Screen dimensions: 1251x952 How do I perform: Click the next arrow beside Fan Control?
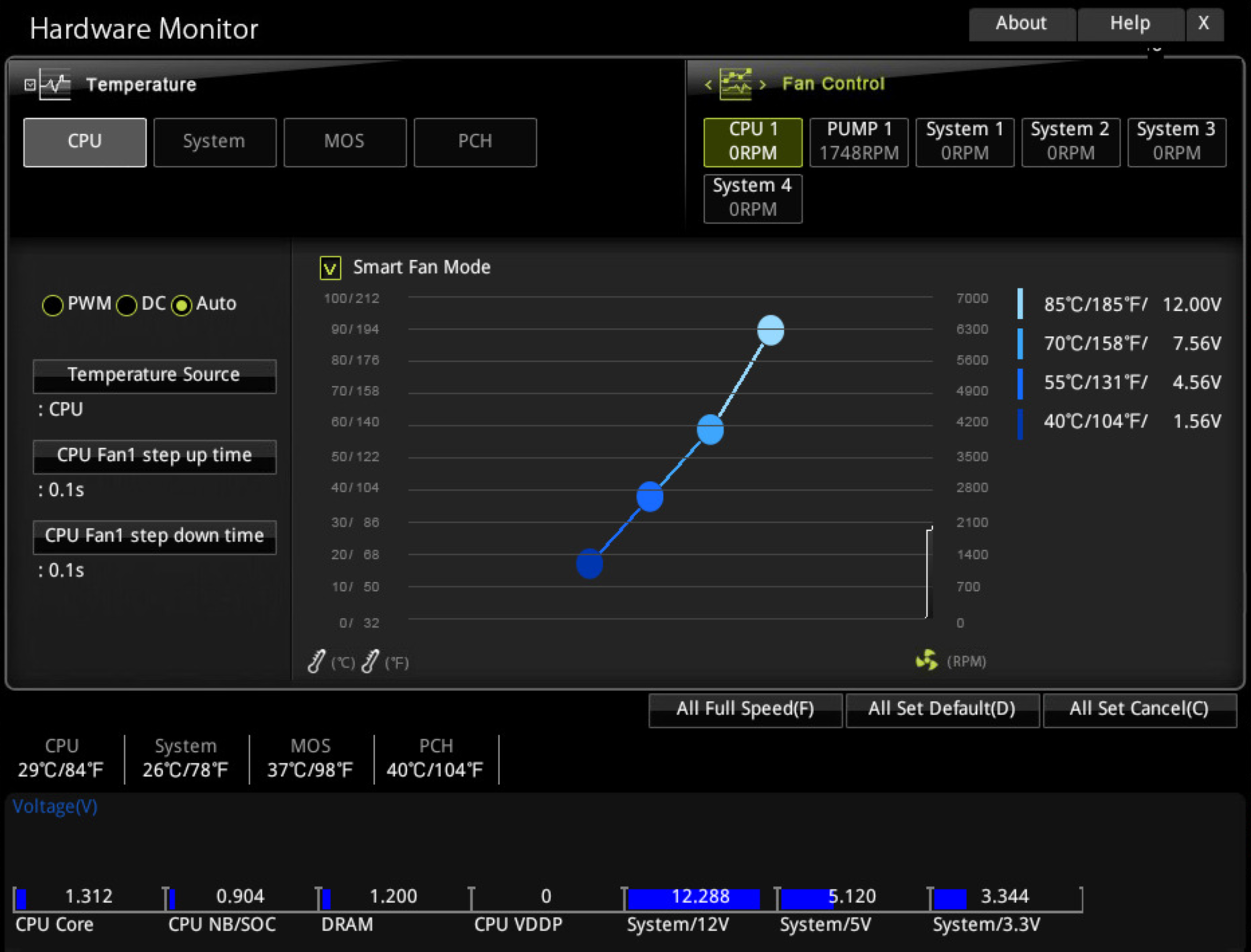tap(763, 85)
